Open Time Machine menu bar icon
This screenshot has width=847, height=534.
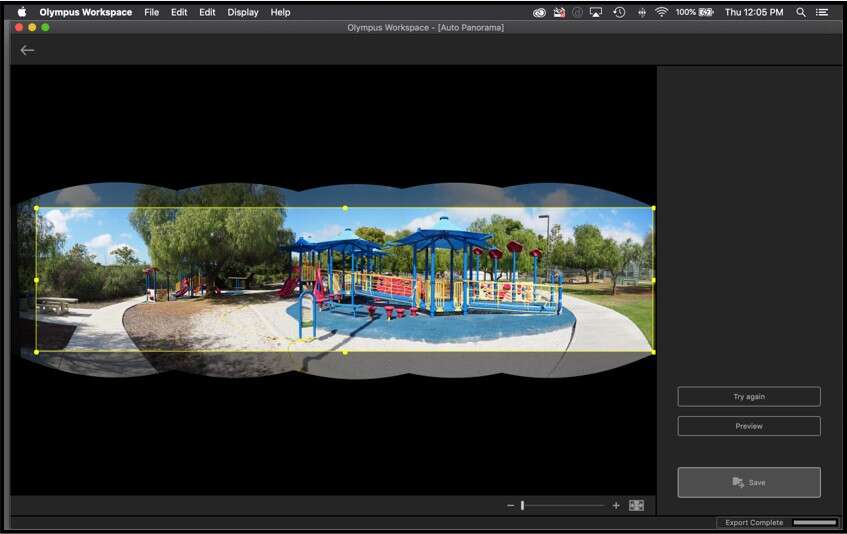pos(619,12)
